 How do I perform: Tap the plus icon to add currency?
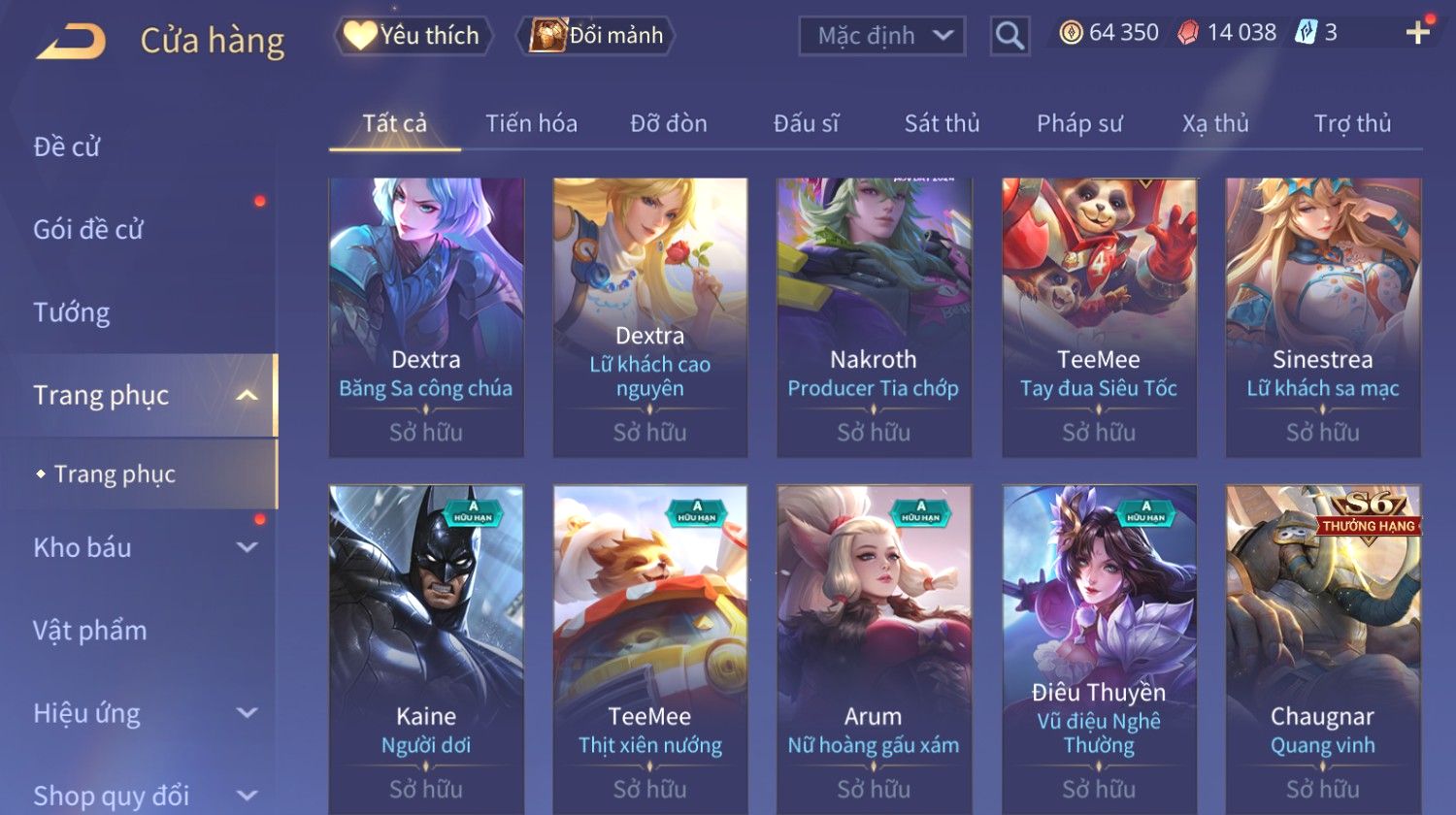coord(1417,33)
